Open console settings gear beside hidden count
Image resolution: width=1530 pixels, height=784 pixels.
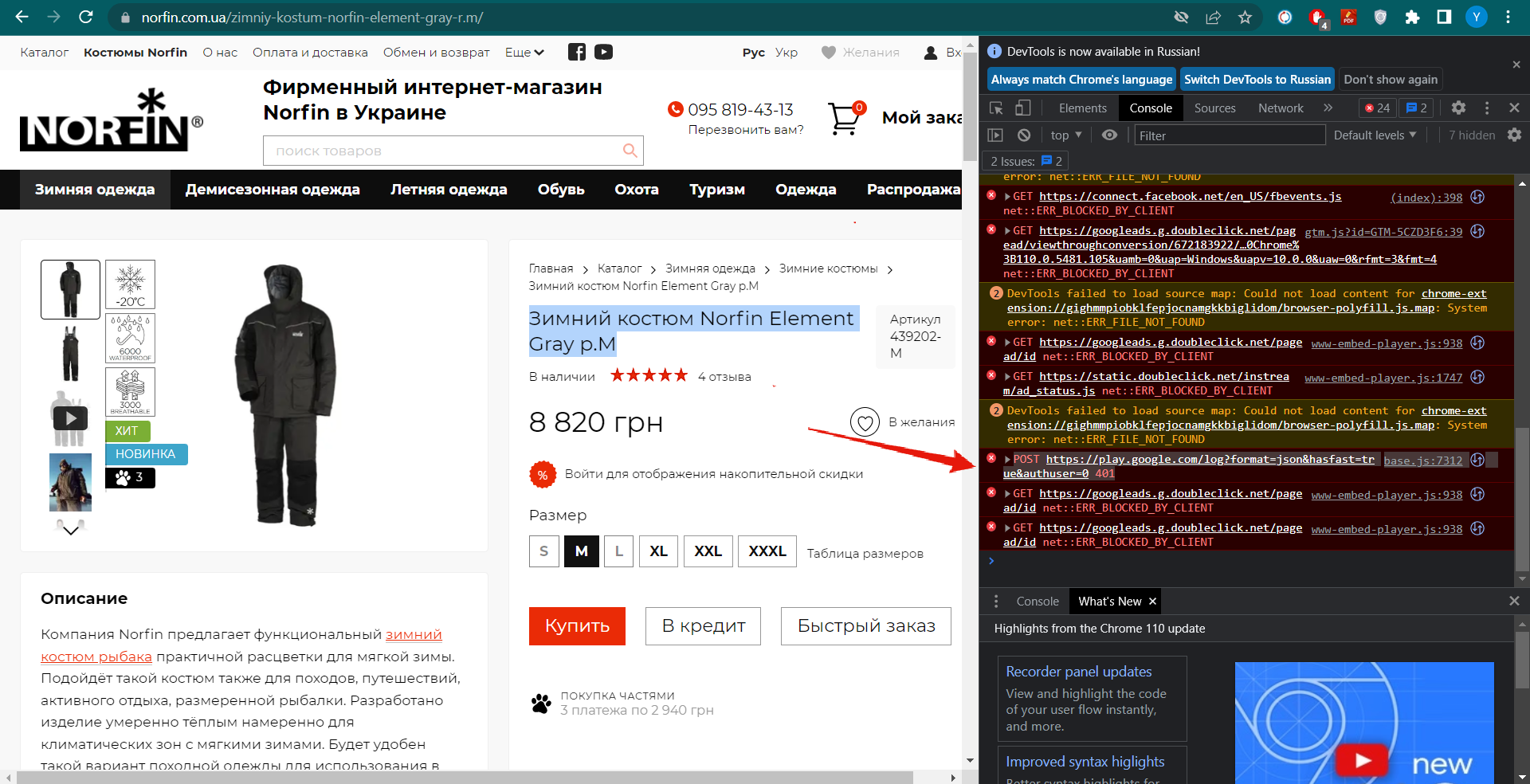1514,135
